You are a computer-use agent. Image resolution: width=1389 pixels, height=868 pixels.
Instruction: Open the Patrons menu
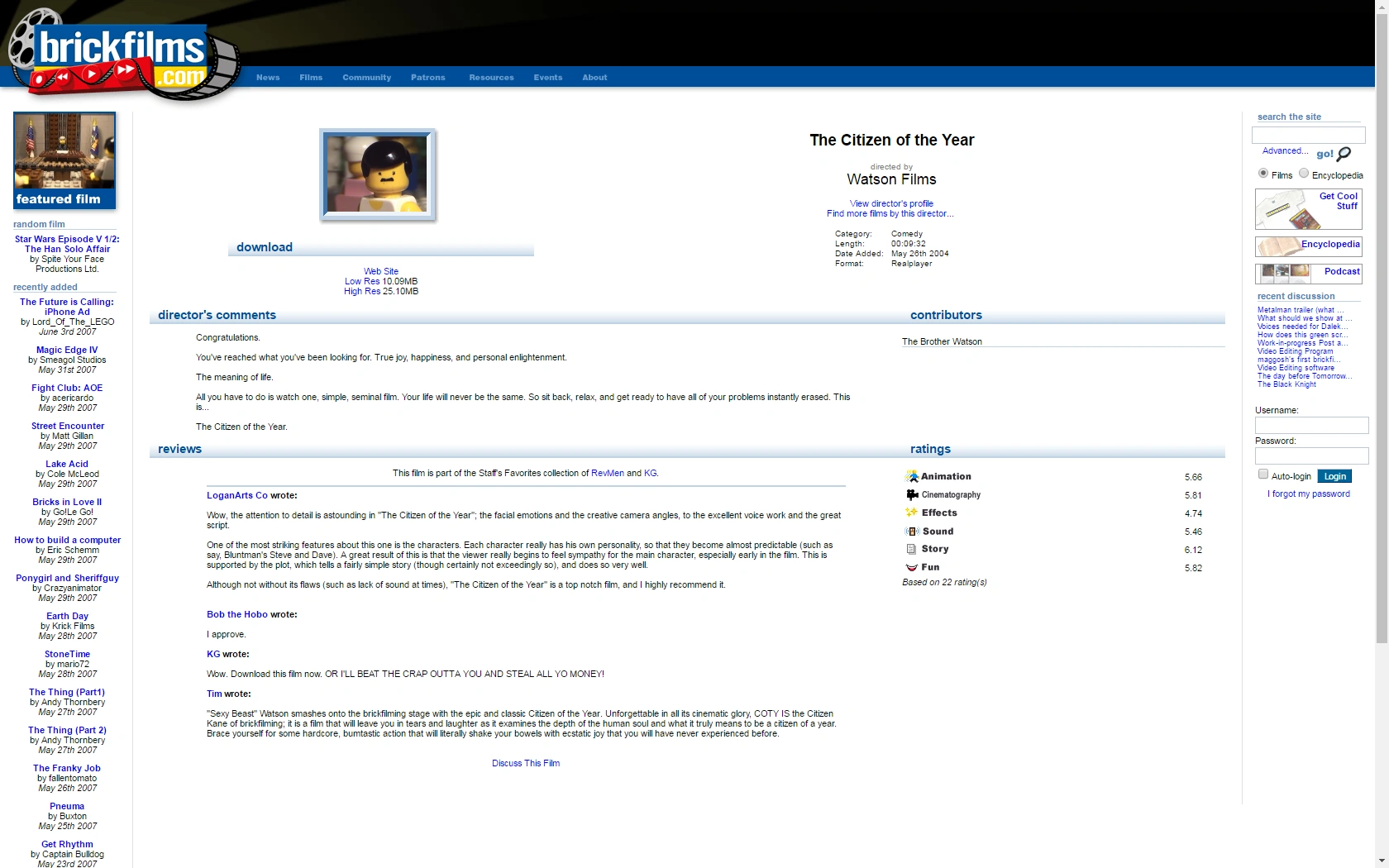428,78
